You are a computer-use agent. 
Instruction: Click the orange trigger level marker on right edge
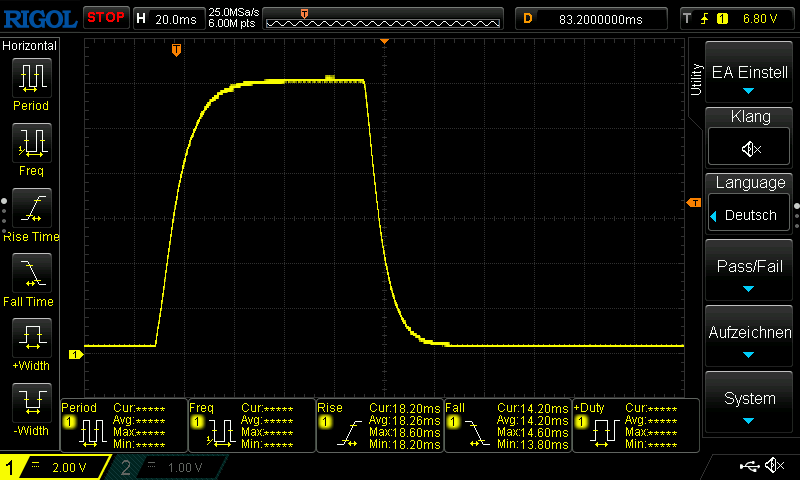point(693,203)
